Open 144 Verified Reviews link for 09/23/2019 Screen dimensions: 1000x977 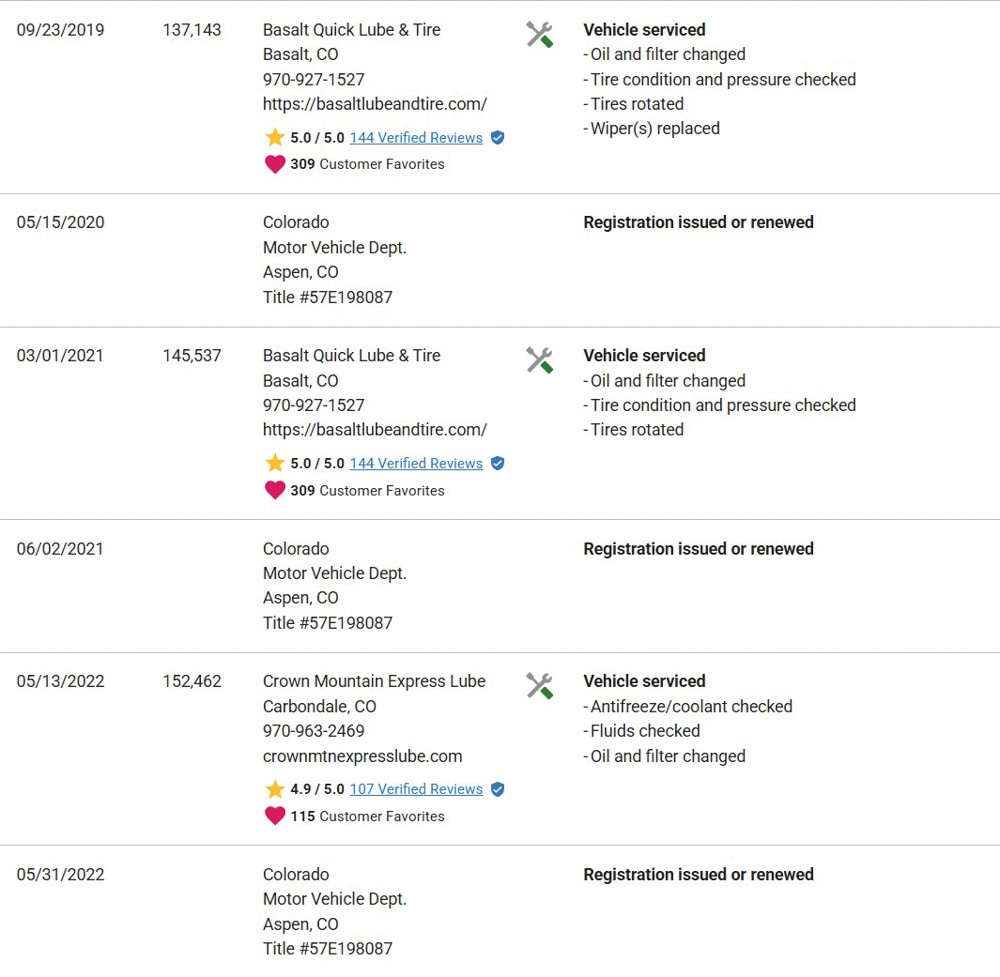pyautogui.click(x=416, y=138)
